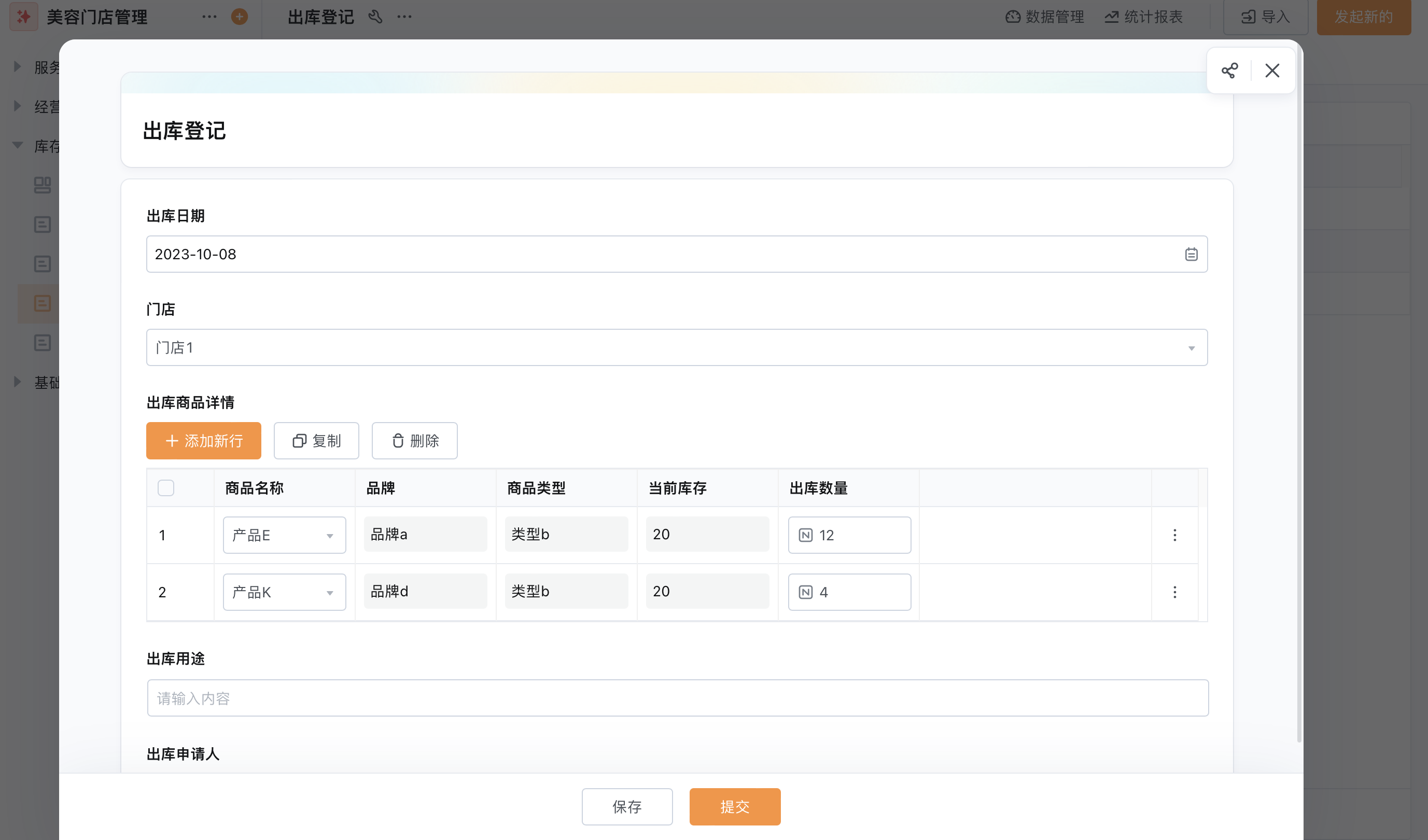Expand the 基础 sidebar group
This screenshot has height=840, width=1428.
pyautogui.click(x=18, y=382)
